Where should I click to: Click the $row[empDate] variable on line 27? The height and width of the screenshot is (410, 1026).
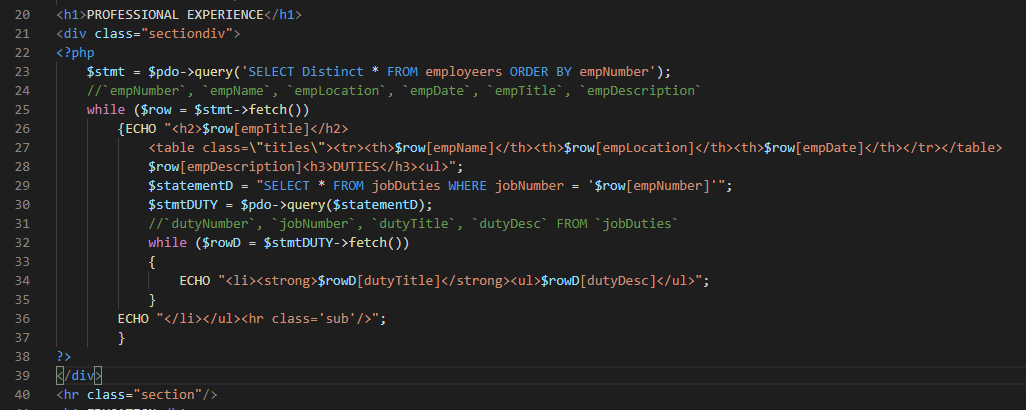(x=815, y=147)
